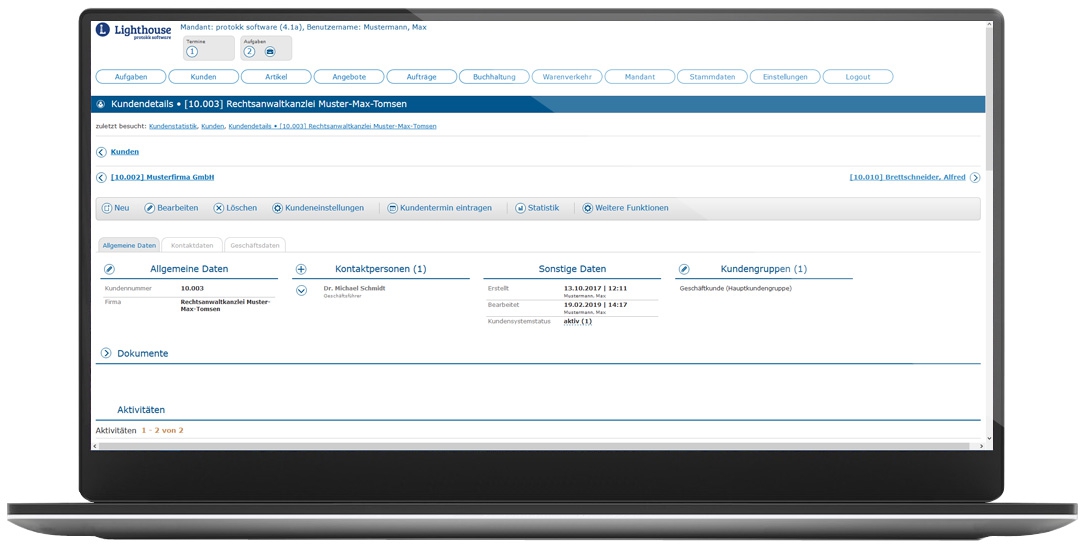Open the Buchhaltung menu
The height and width of the screenshot is (550, 1092).
(x=494, y=77)
